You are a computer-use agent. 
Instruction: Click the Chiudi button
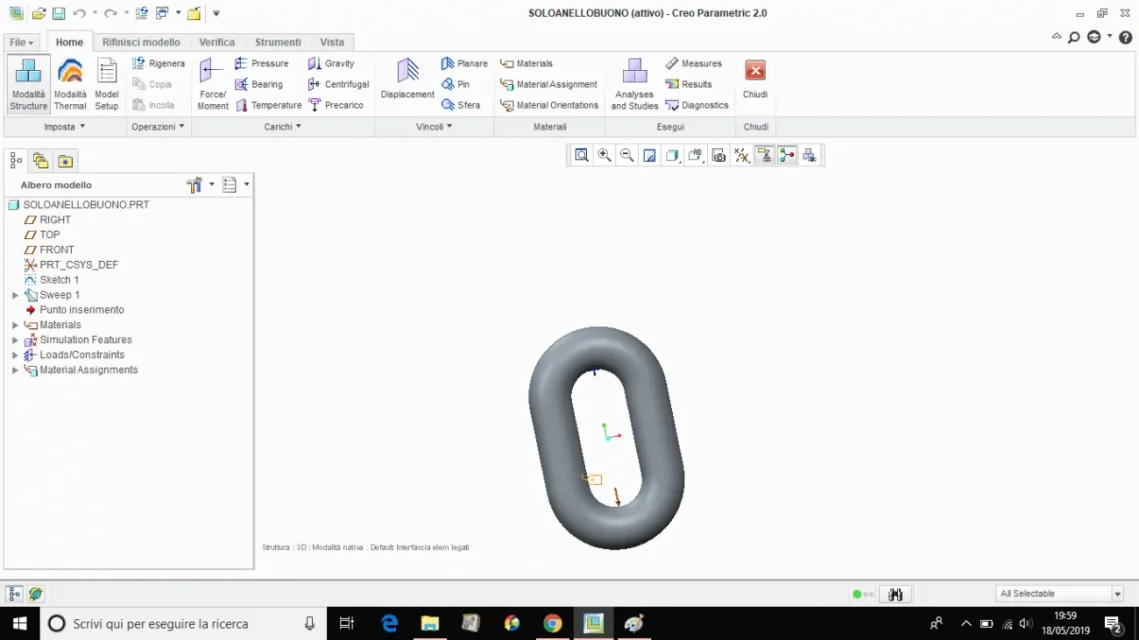pos(755,80)
